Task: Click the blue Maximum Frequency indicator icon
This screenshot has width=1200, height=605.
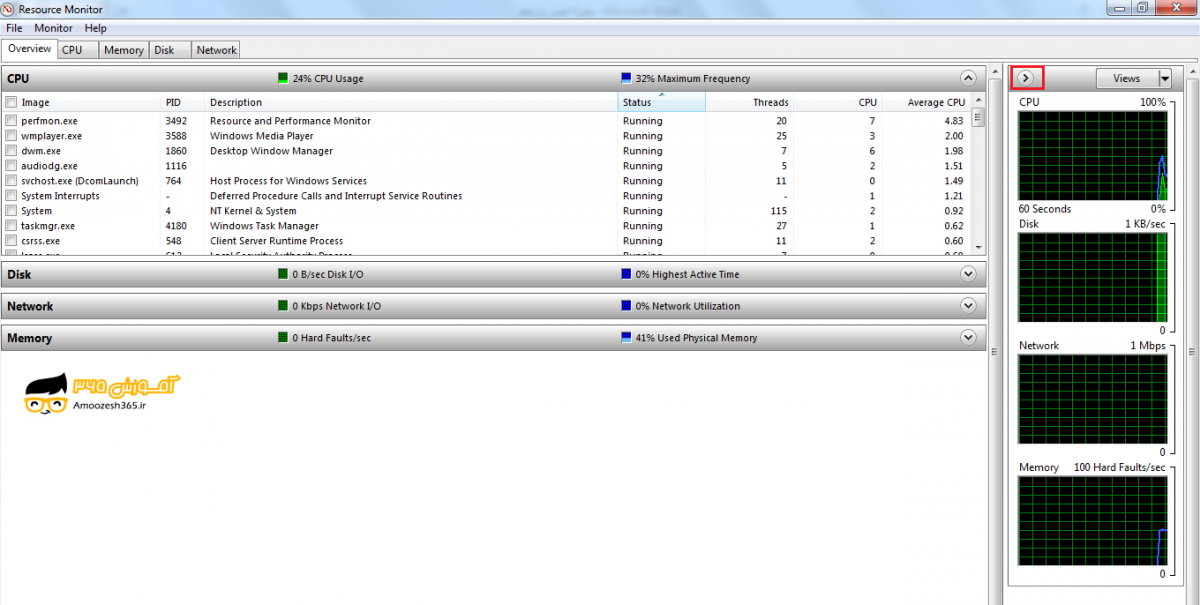Action: tap(626, 78)
